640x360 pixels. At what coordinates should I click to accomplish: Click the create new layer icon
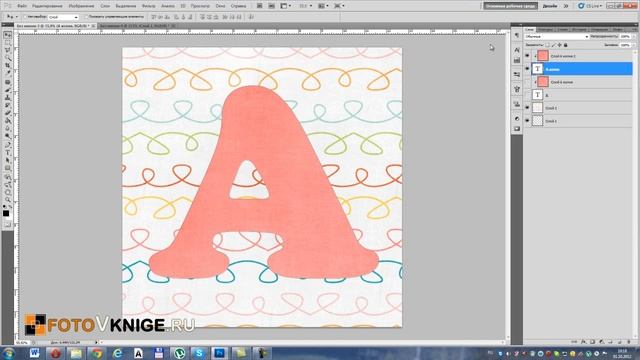coord(620,342)
